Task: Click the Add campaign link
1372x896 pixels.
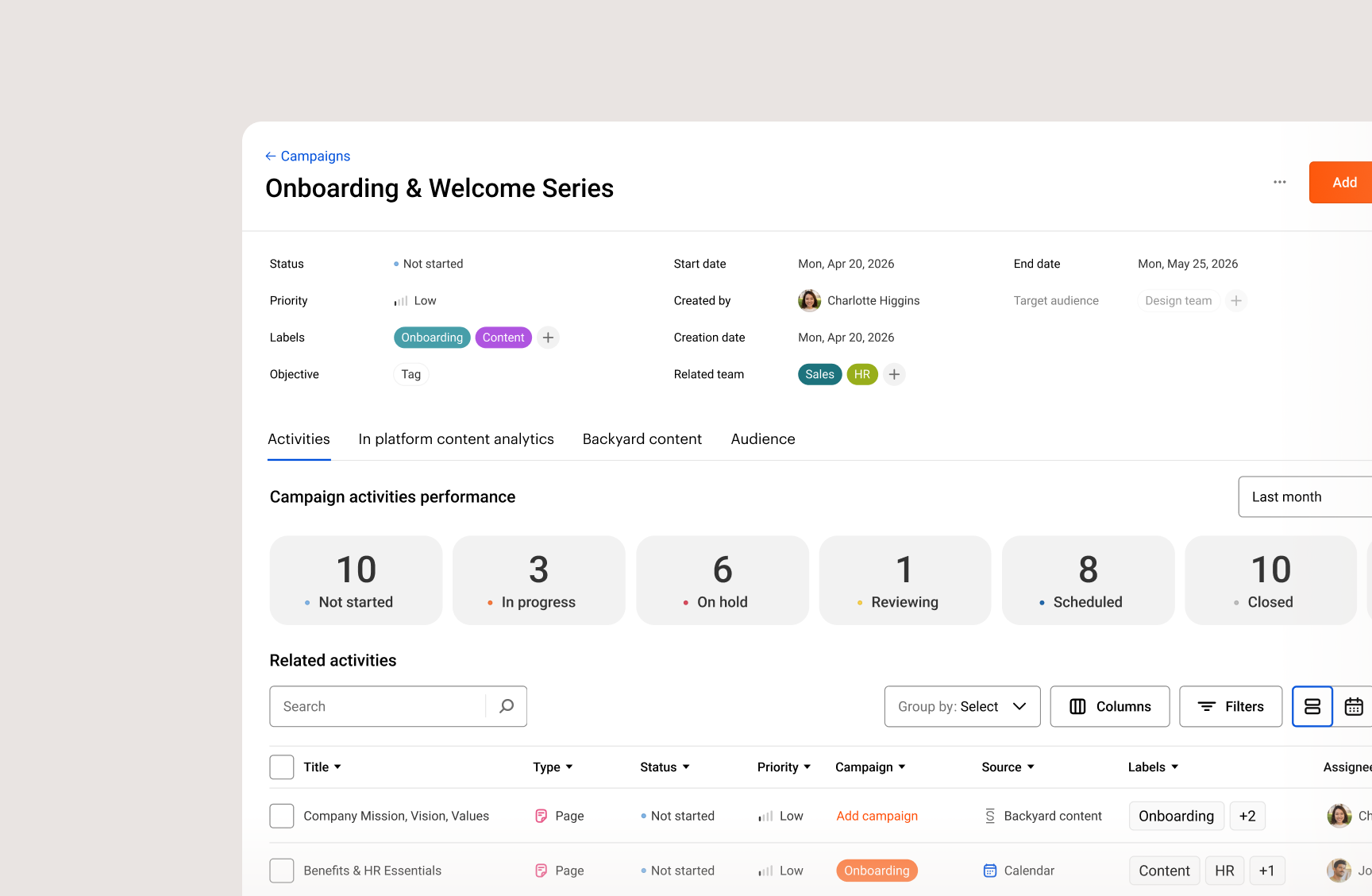Action: point(877,815)
